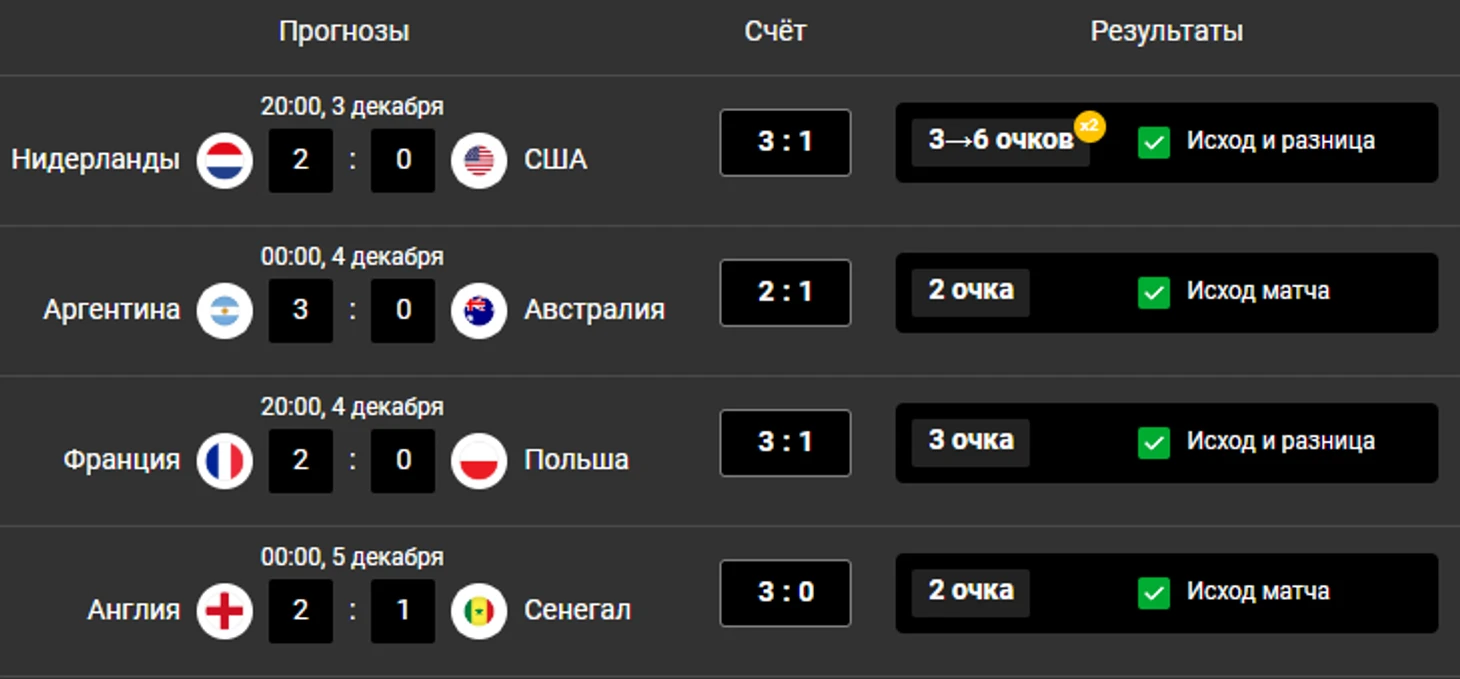Image resolution: width=1460 pixels, height=679 pixels.
Task: Click the 3 очка badge for France
Action: (970, 441)
